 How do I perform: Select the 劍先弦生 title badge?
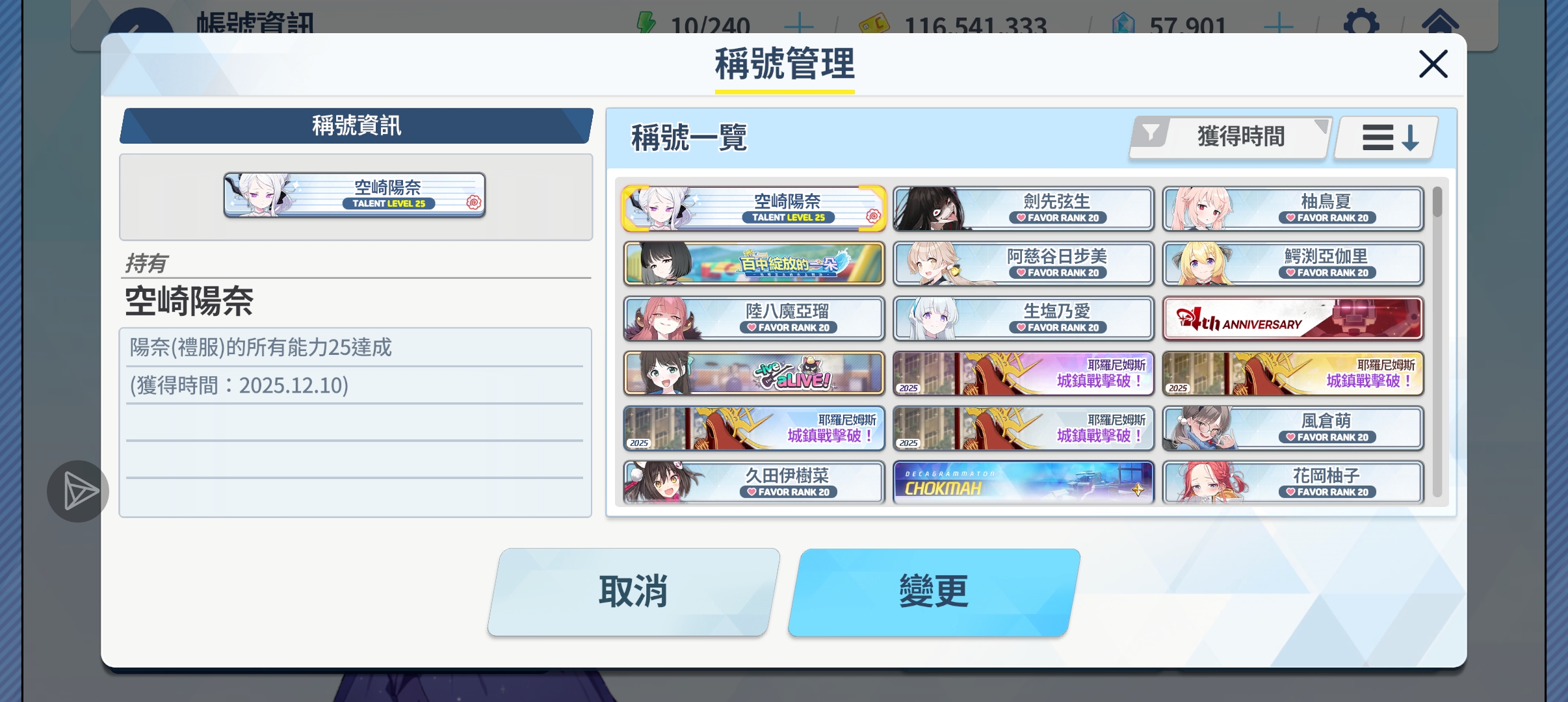(x=1023, y=209)
